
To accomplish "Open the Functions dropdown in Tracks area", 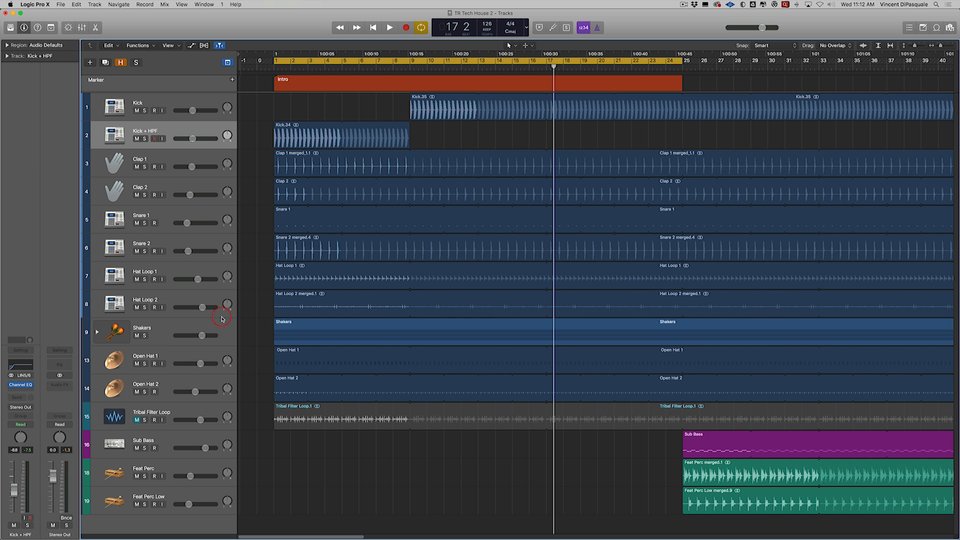I will click(x=140, y=45).
